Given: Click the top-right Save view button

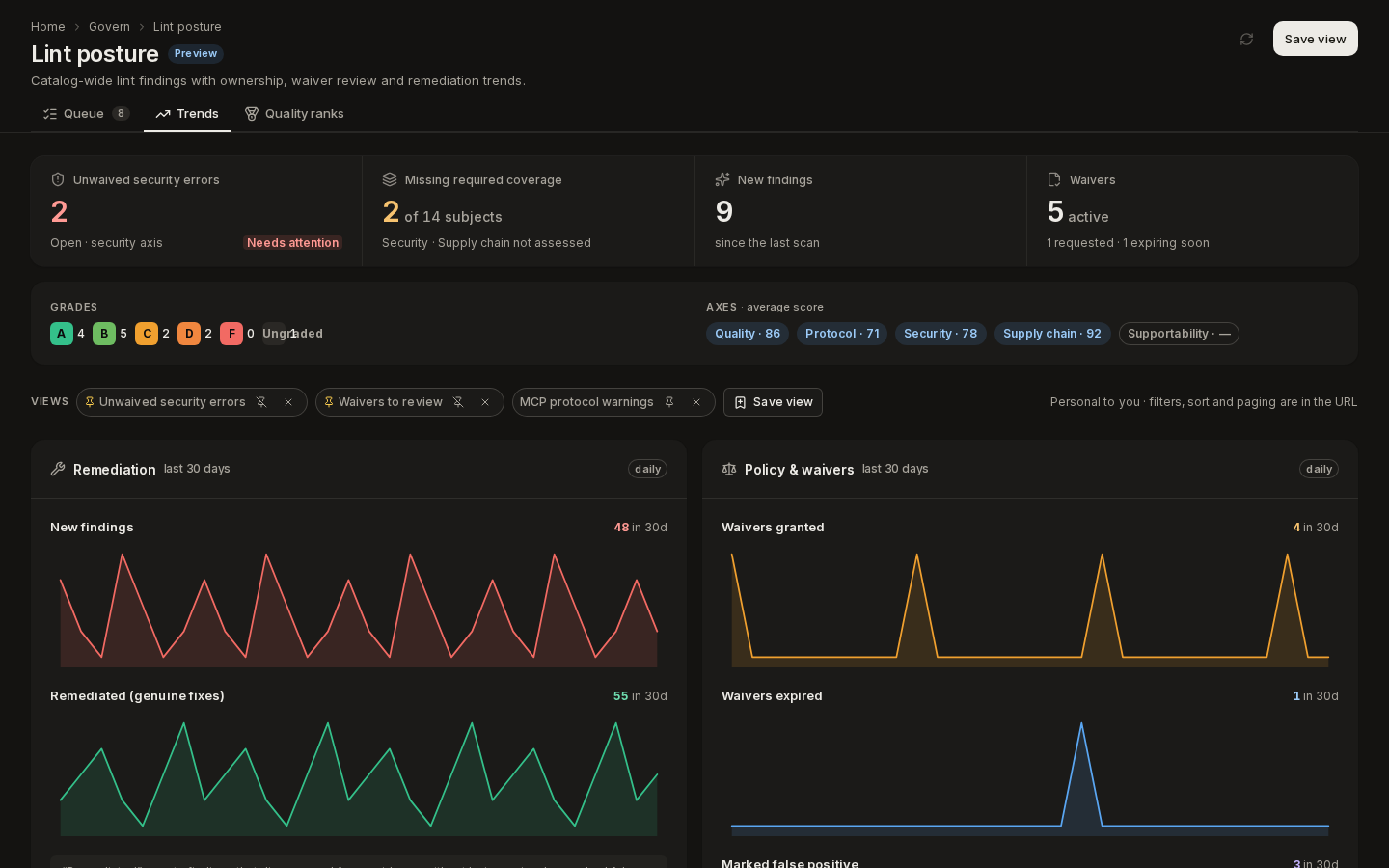Looking at the screenshot, I should click(x=1315, y=39).
